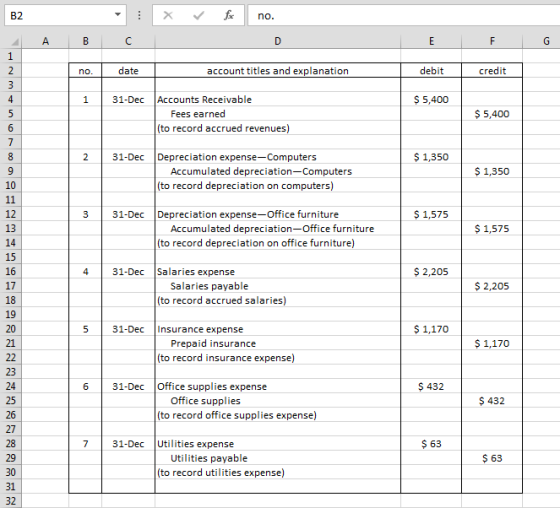Select the 'Office supplies' cell in row 25
Image resolution: width=560 pixels, height=508 pixels.
278,401
